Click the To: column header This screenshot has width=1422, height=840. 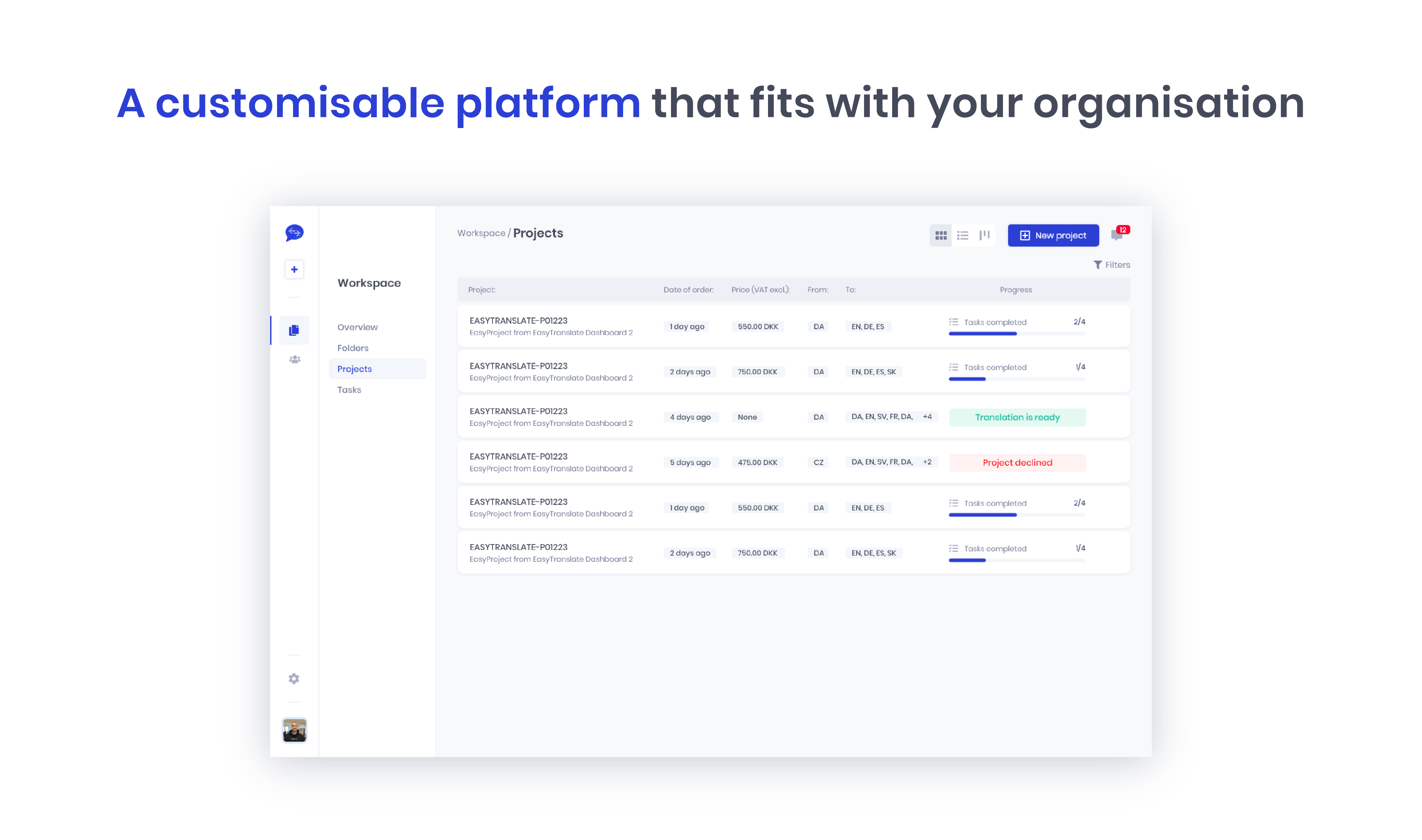850,290
